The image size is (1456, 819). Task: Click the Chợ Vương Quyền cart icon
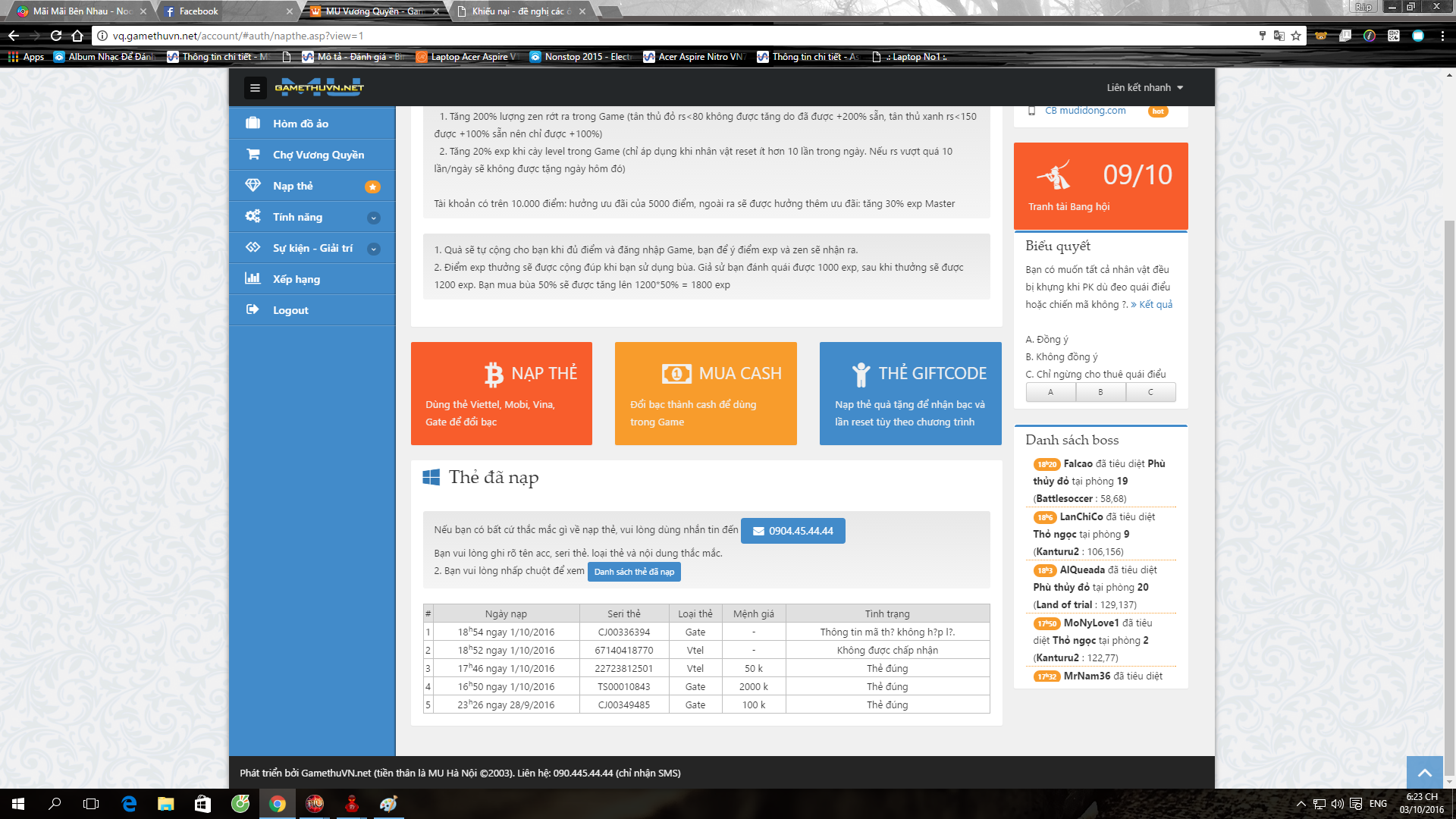tap(253, 154)
